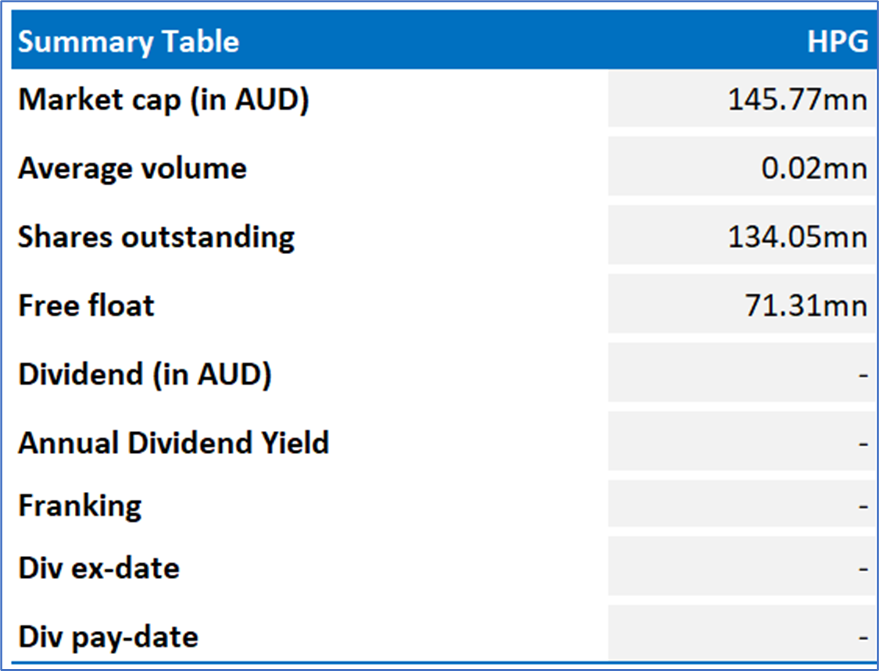
Task: Select the Div pay-date value cell
Action: 742,634
